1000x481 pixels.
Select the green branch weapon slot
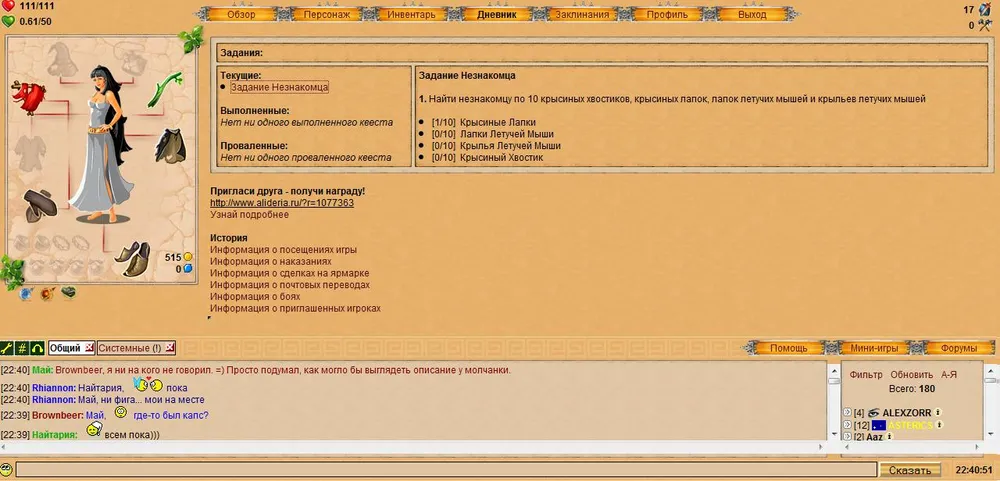[x=165, y=89]
